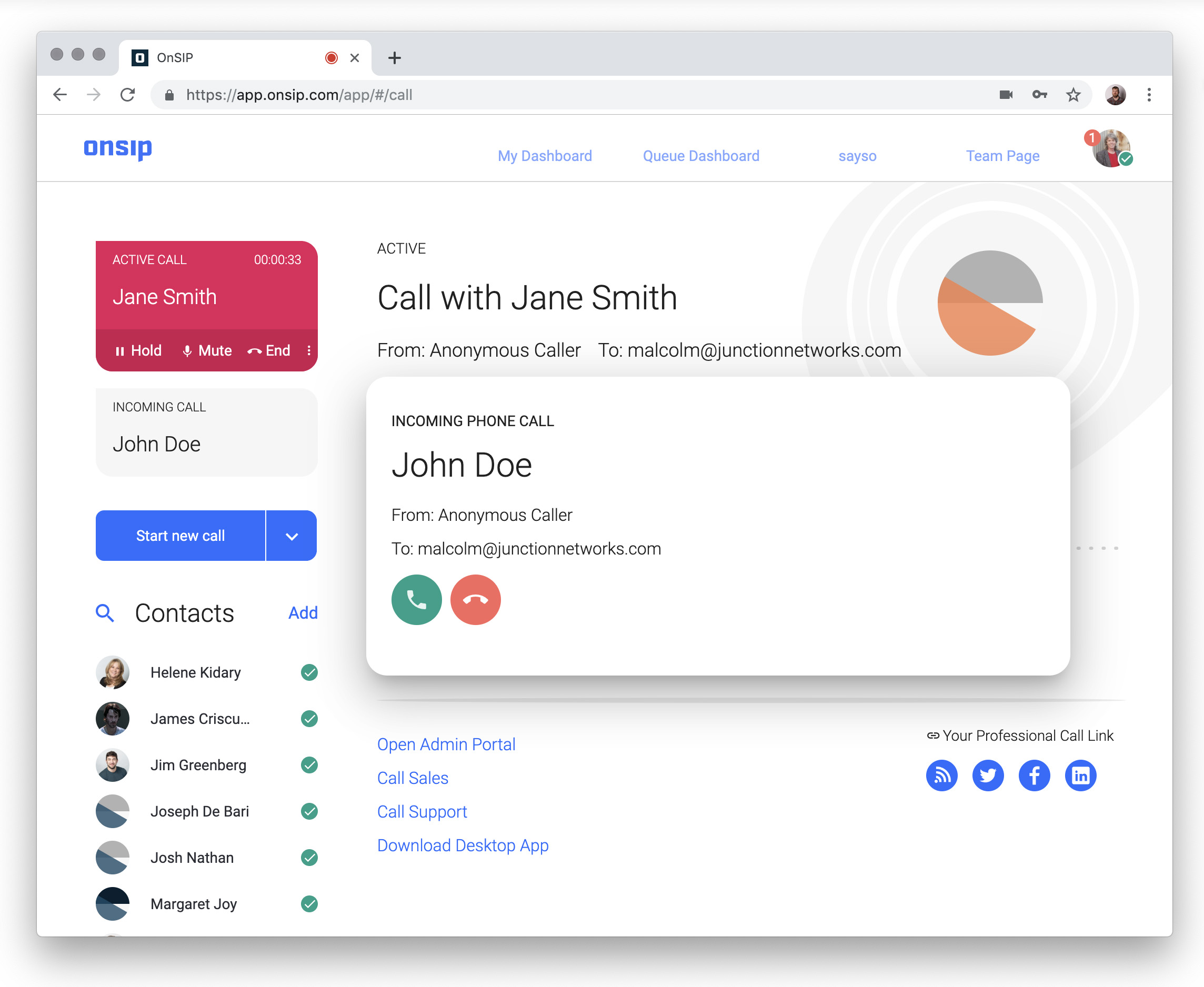The image size is (1204, 987).
Task: Select James Criscu... contact
Action: (206, 719)
